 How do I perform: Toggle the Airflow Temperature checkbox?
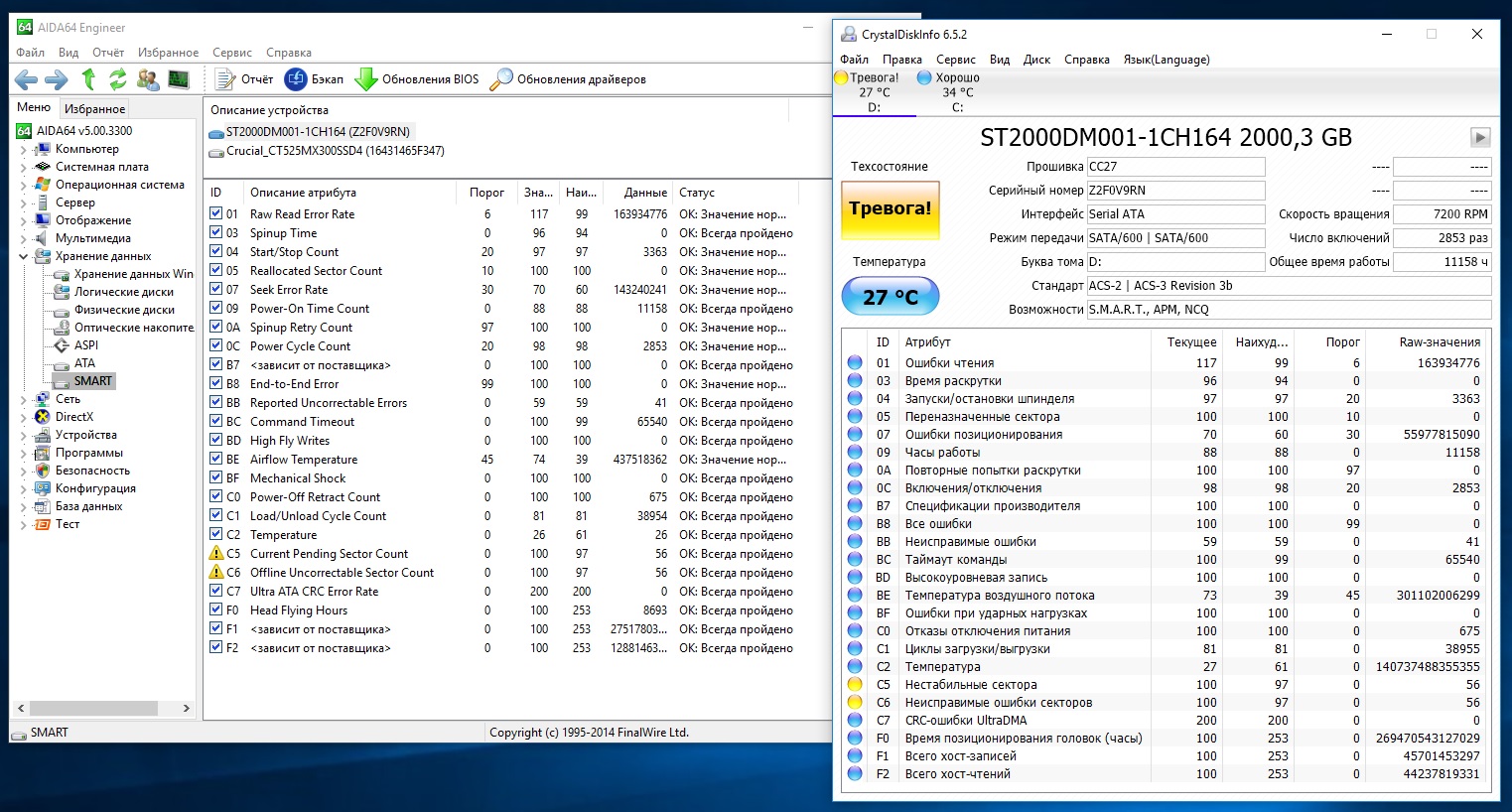[216, 460]
